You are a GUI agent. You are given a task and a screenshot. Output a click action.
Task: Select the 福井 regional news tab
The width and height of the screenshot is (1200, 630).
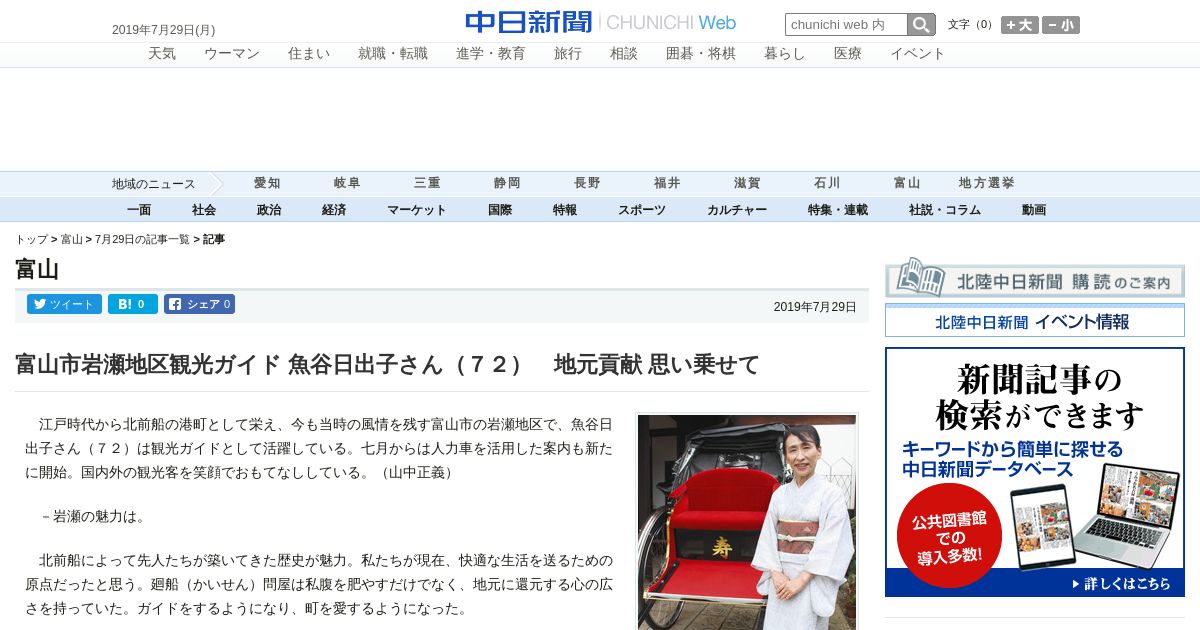(667, 183)
